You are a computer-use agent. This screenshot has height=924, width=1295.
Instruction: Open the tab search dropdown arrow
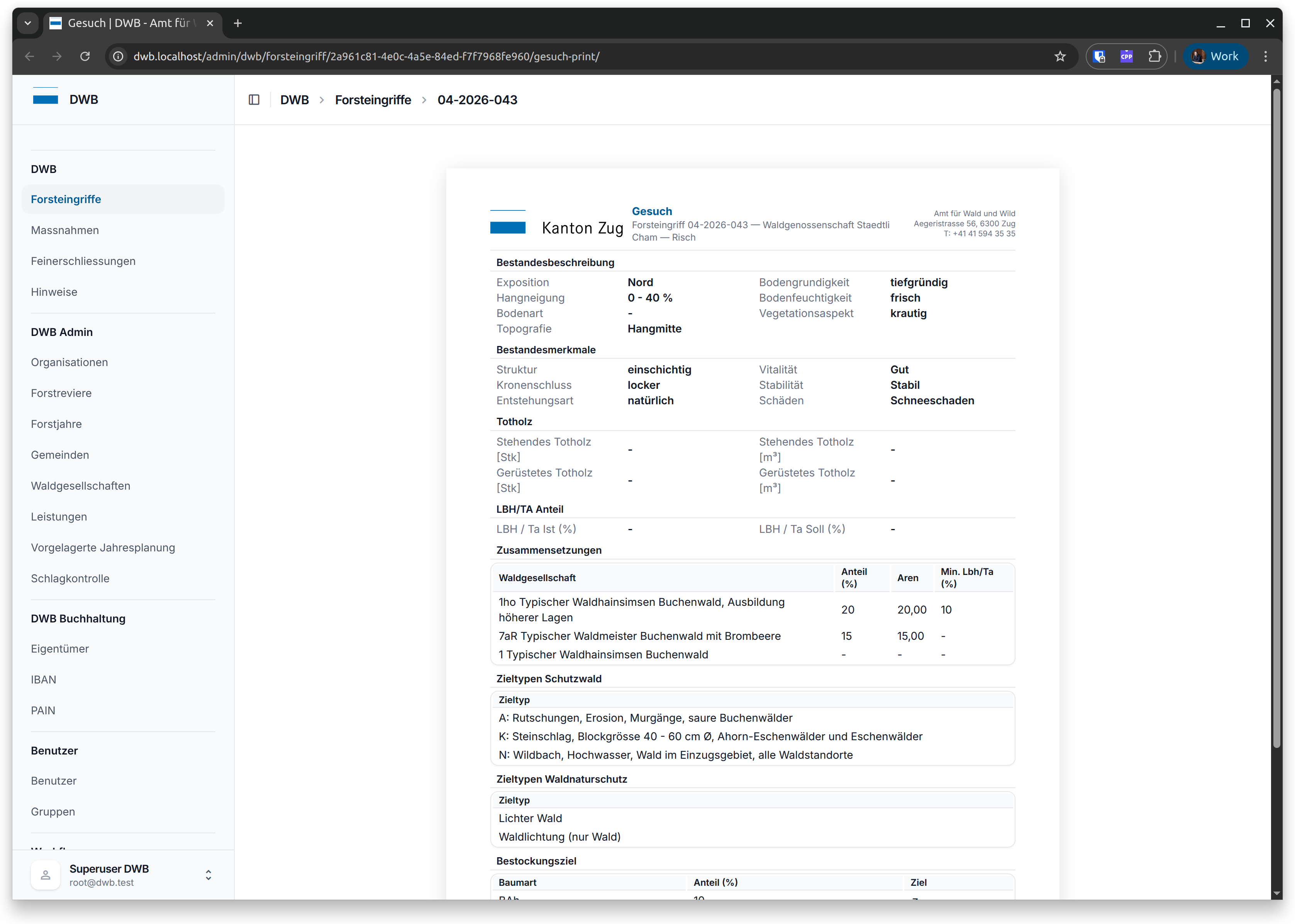pos(27,23)
